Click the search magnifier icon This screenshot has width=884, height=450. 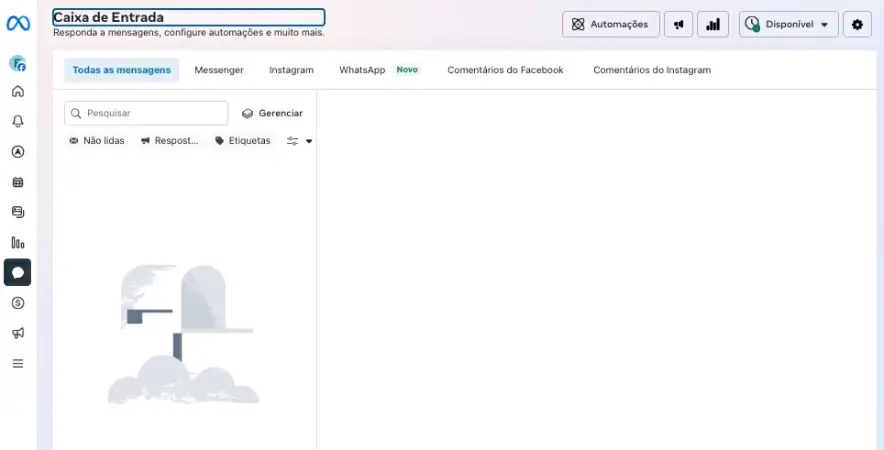tap(76, 113)
